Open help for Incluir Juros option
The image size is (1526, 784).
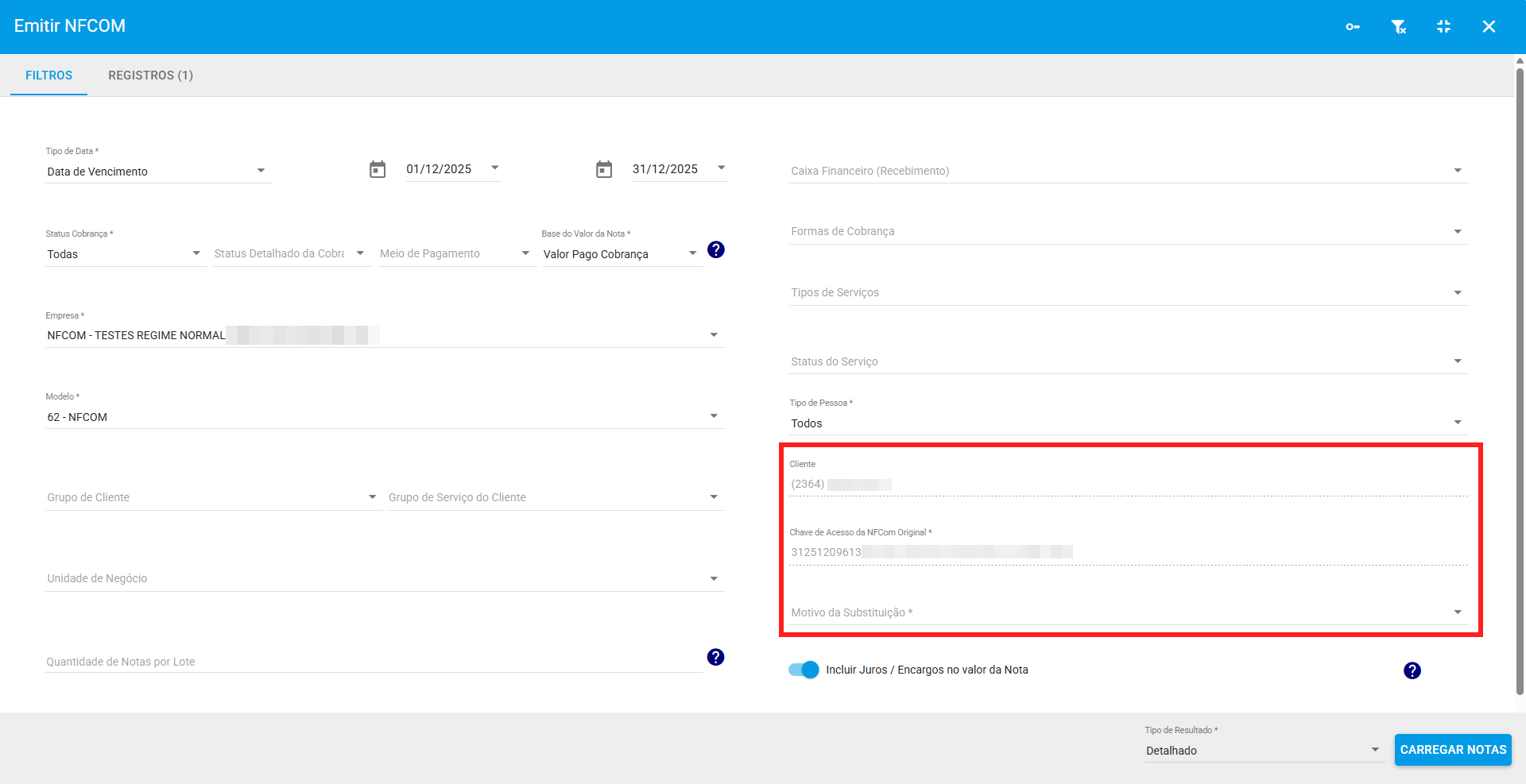(x=1412, y=670)
